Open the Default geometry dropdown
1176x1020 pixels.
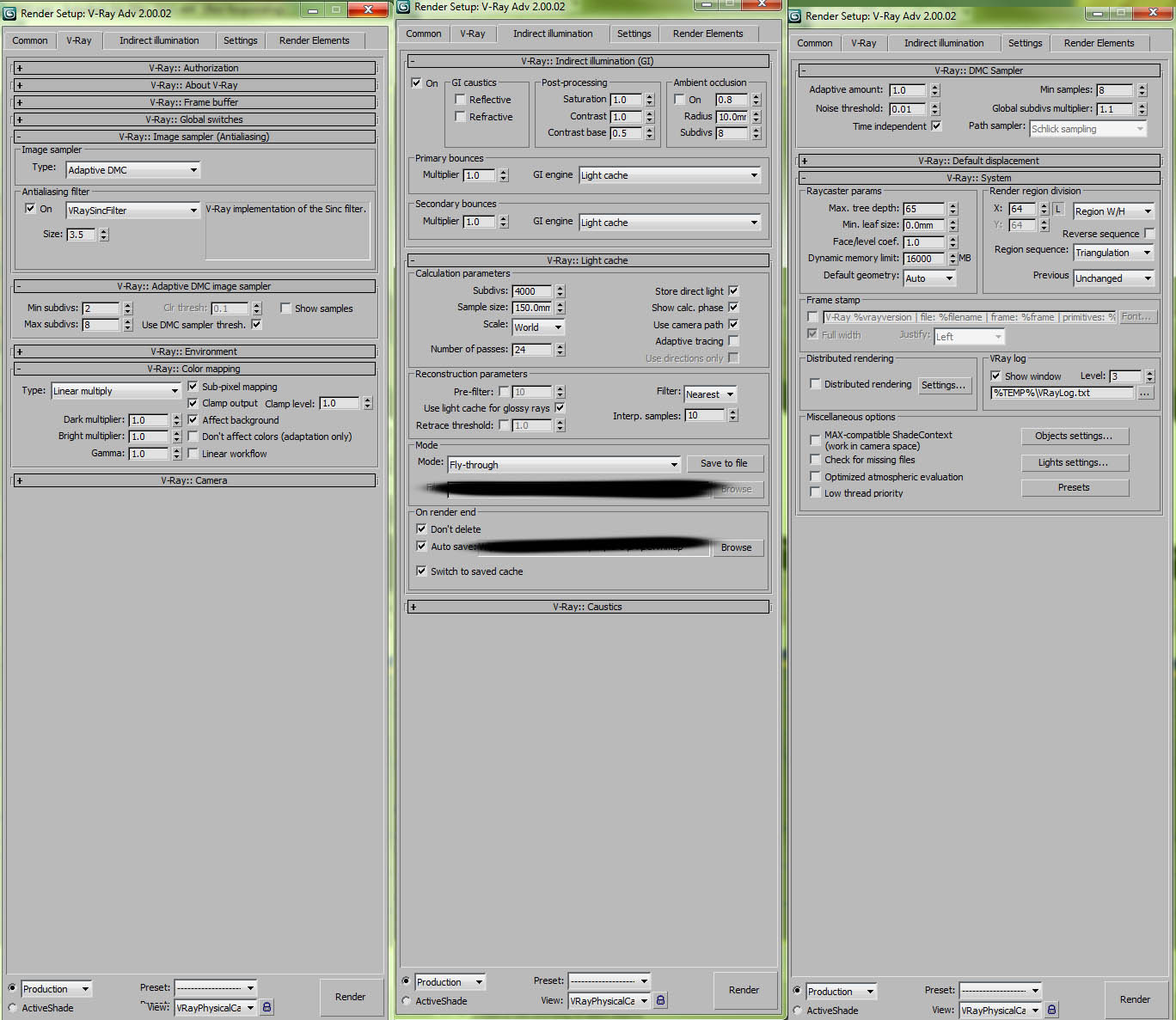click(929, 278)
